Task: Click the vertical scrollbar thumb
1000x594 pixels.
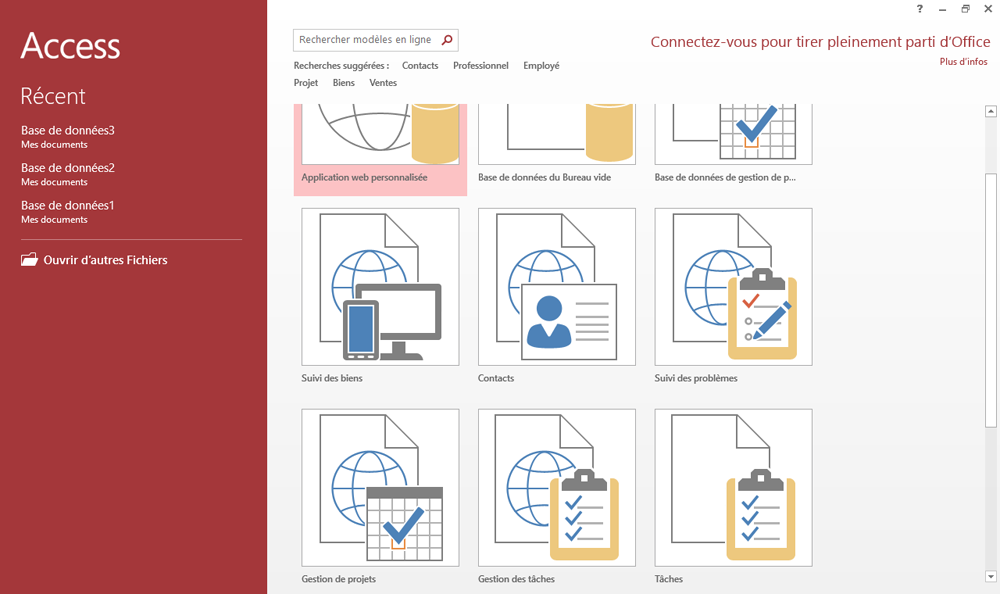Action: pyautogui.click(x=990, y=300)
